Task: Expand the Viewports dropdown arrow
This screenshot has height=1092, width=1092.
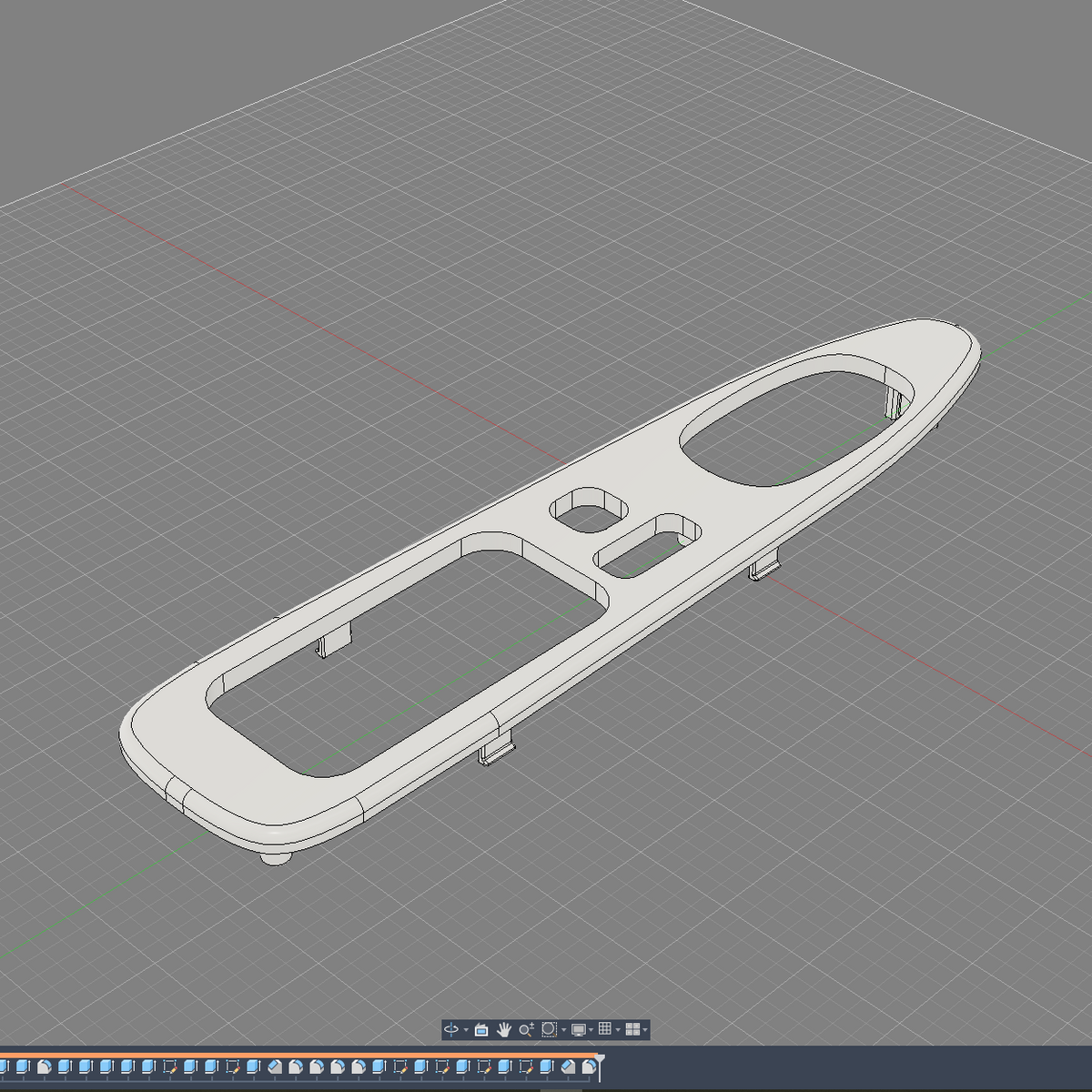Action: tap(645, 1030)
